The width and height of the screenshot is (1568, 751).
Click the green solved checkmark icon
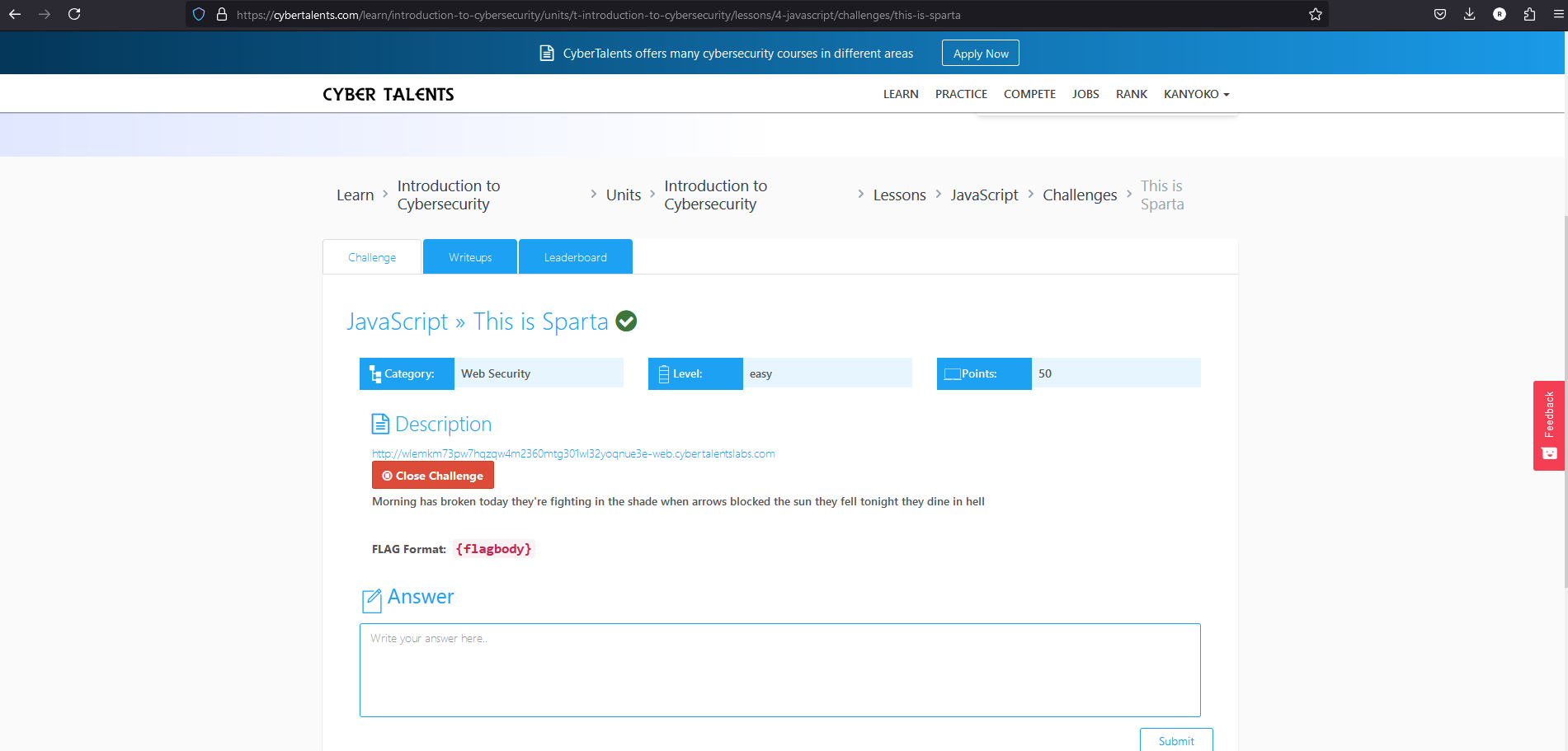[626, 321]
